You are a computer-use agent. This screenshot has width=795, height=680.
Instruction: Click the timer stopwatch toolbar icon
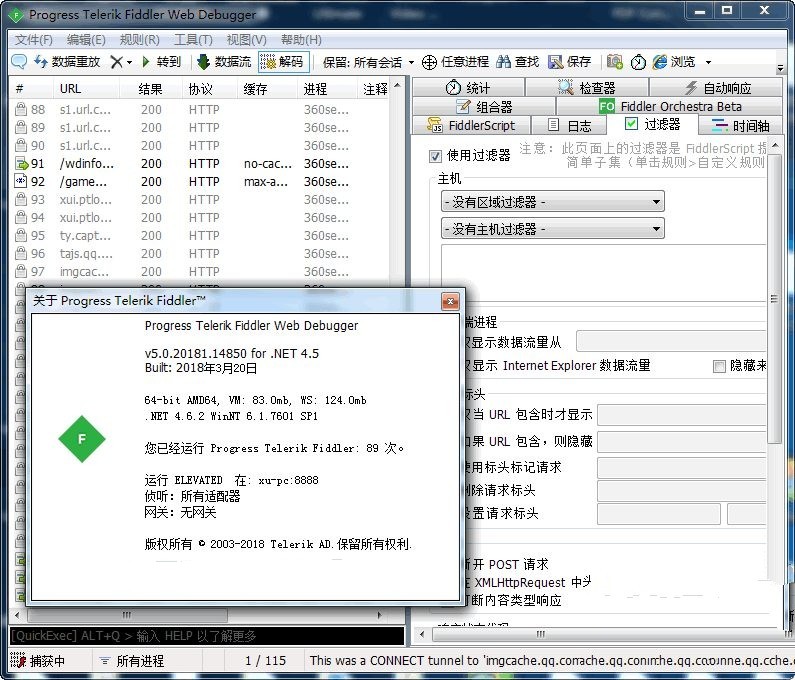[x=638, y=62]
